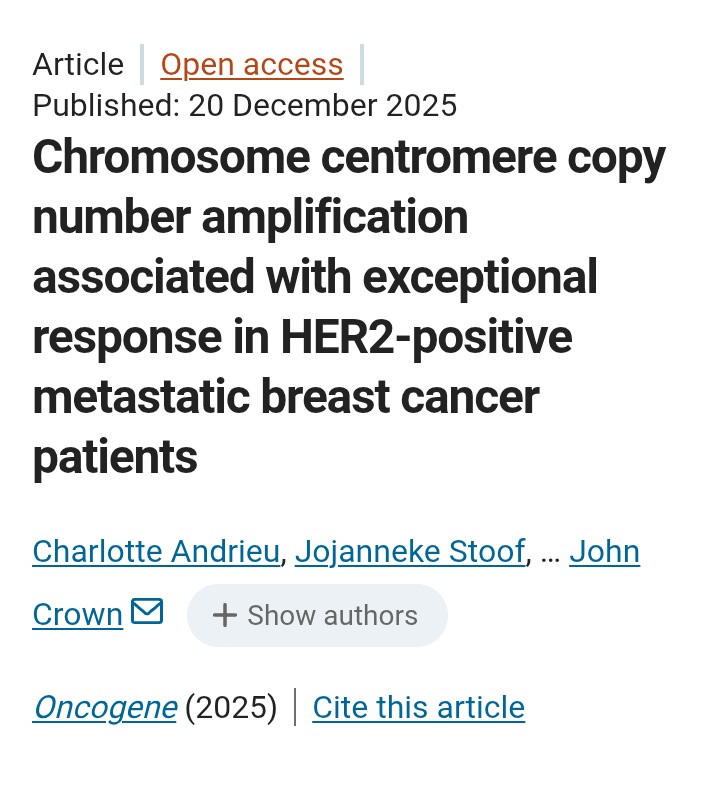Click the Article type label
Screen dimensions: 720x798
pos(78,65)
